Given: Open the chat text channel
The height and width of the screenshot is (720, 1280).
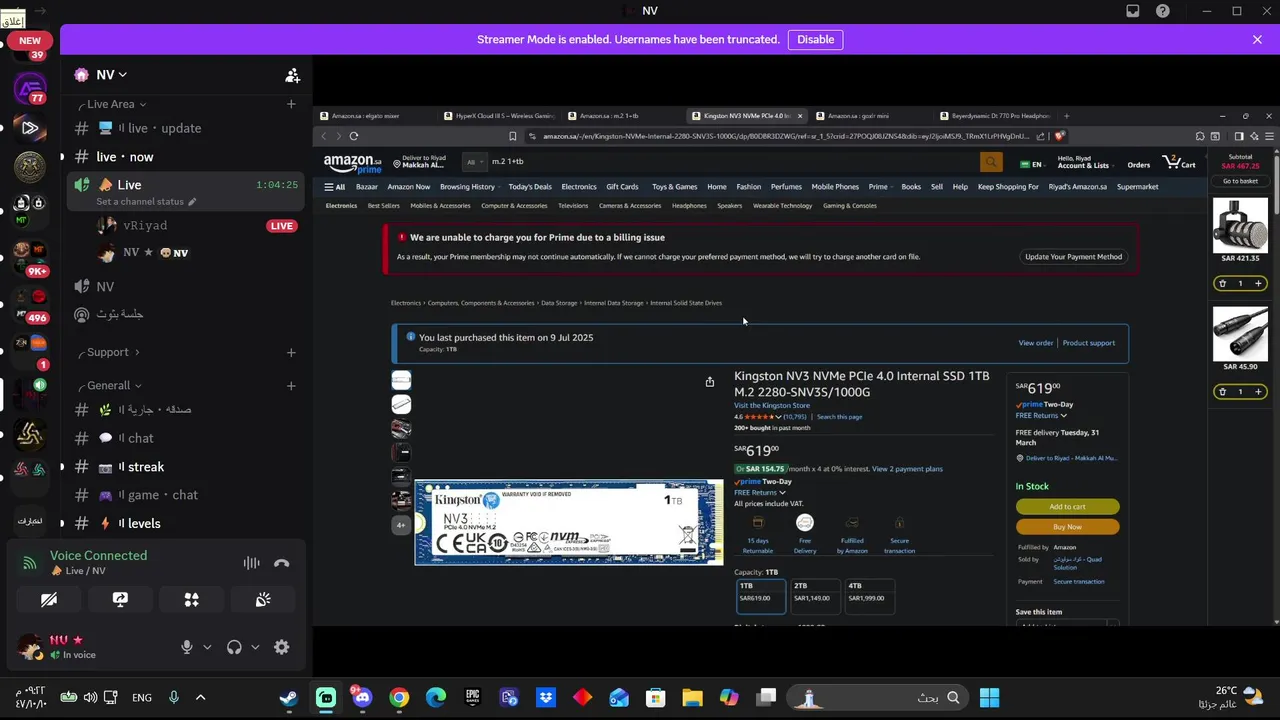Looking at the screenshot, I should pos(186,438).
